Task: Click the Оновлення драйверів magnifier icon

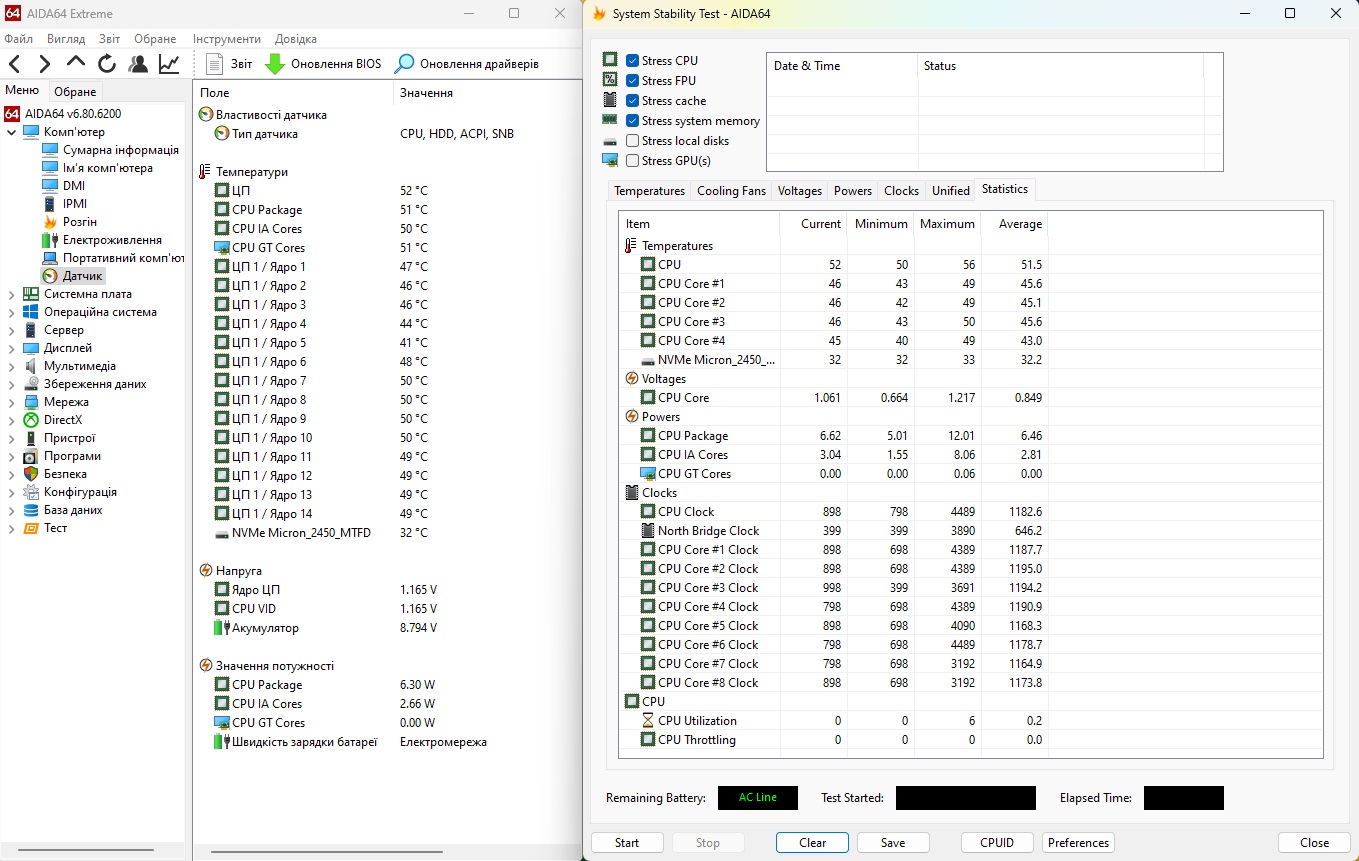Action: pyautogui.click(x=404, y=64)
